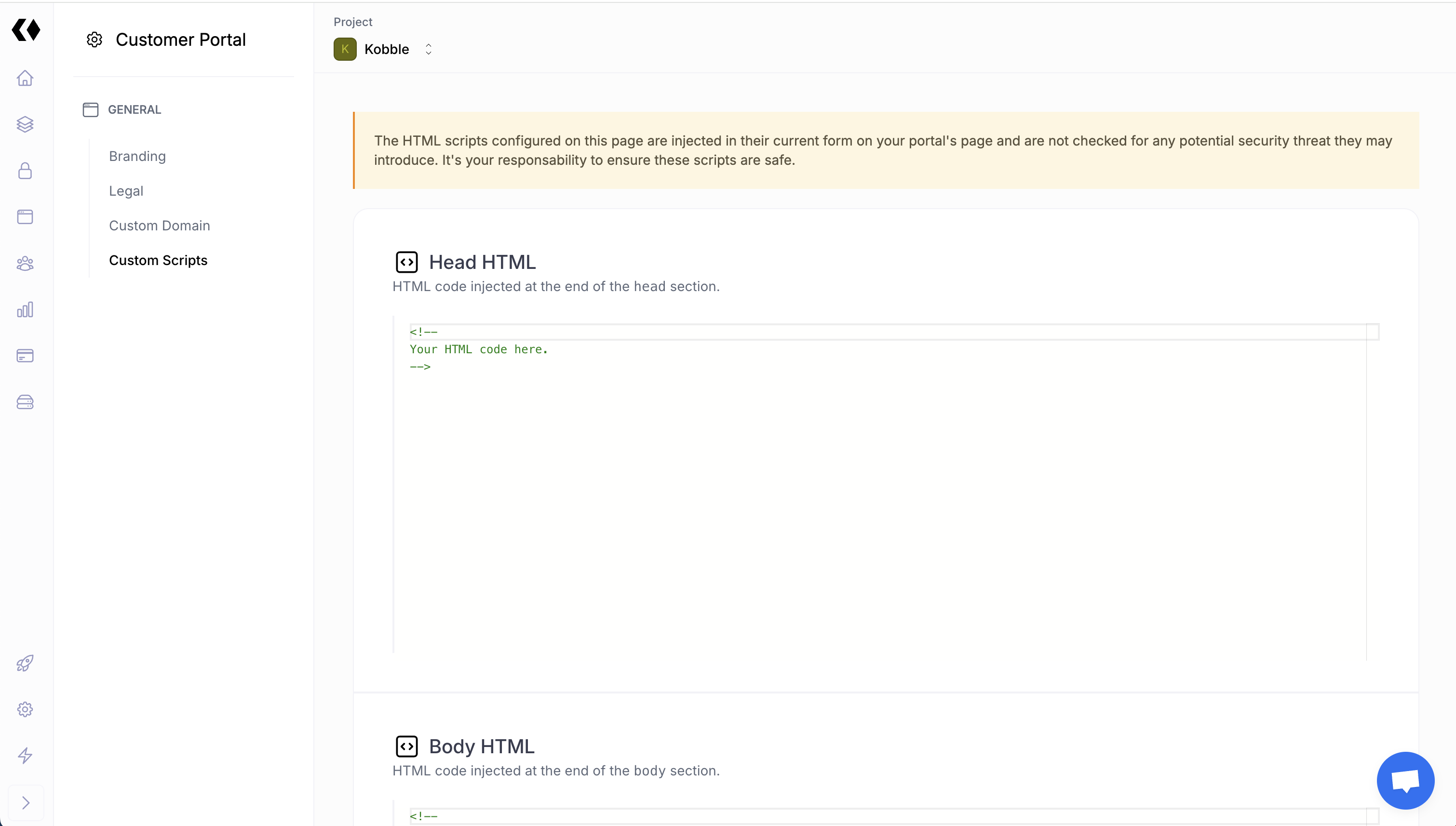
Task: Open the Kobble project switcher
Action: (386, 49)
